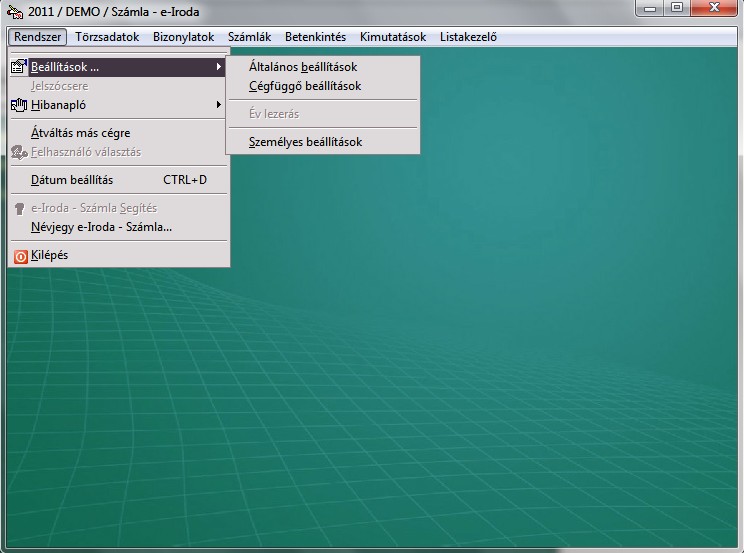The image size is (744, 553).
Task: Click the Felhasználó választás user icon
Action: 19,152
